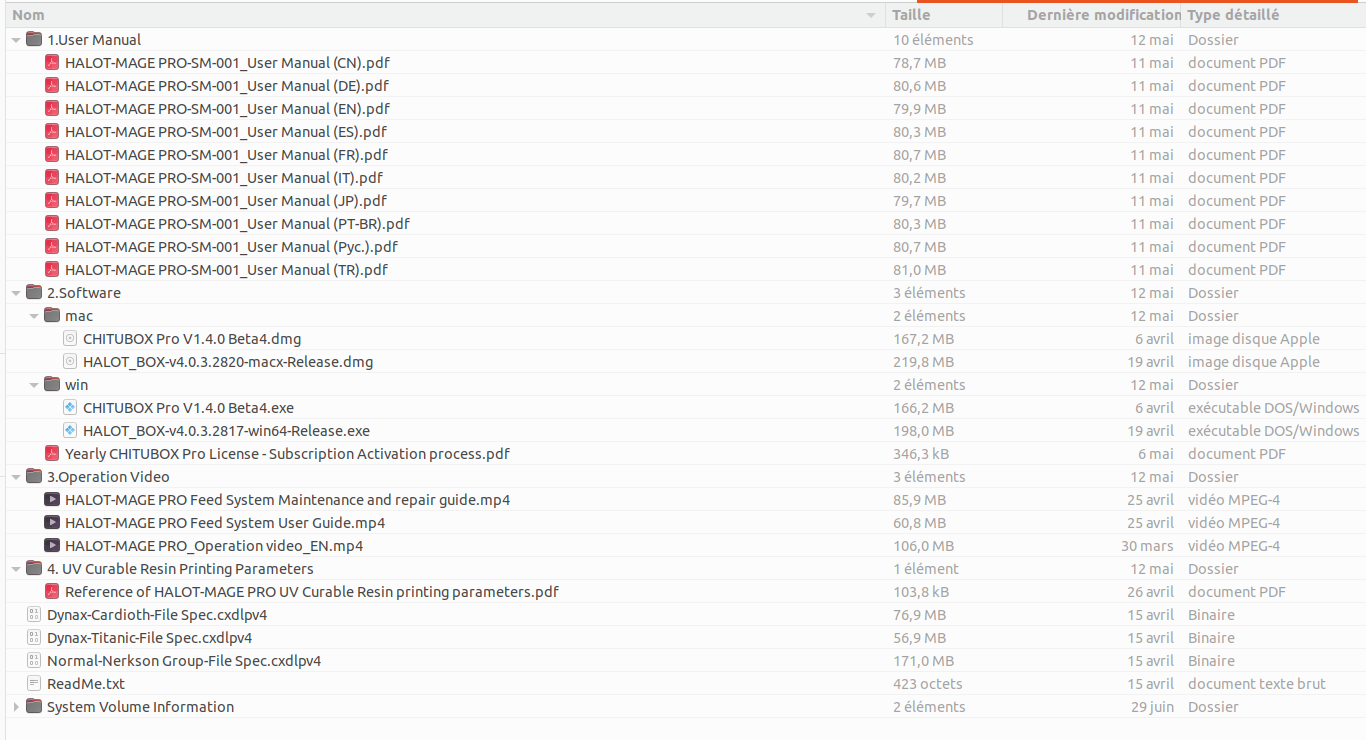This screenshot has width=1366, height=740.
Task: Click the text file icon of ReadMe.txt
Action: 34,684
